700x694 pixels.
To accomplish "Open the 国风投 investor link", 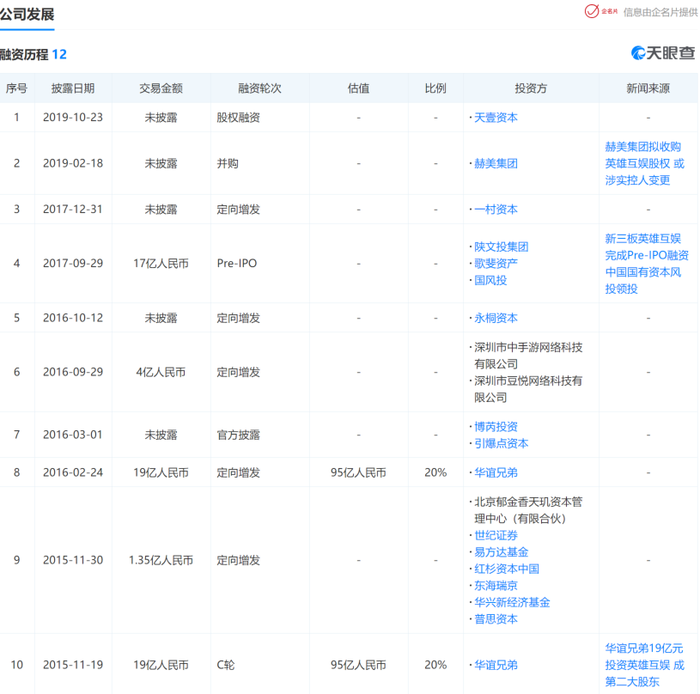I will click(x=490, y=280).
